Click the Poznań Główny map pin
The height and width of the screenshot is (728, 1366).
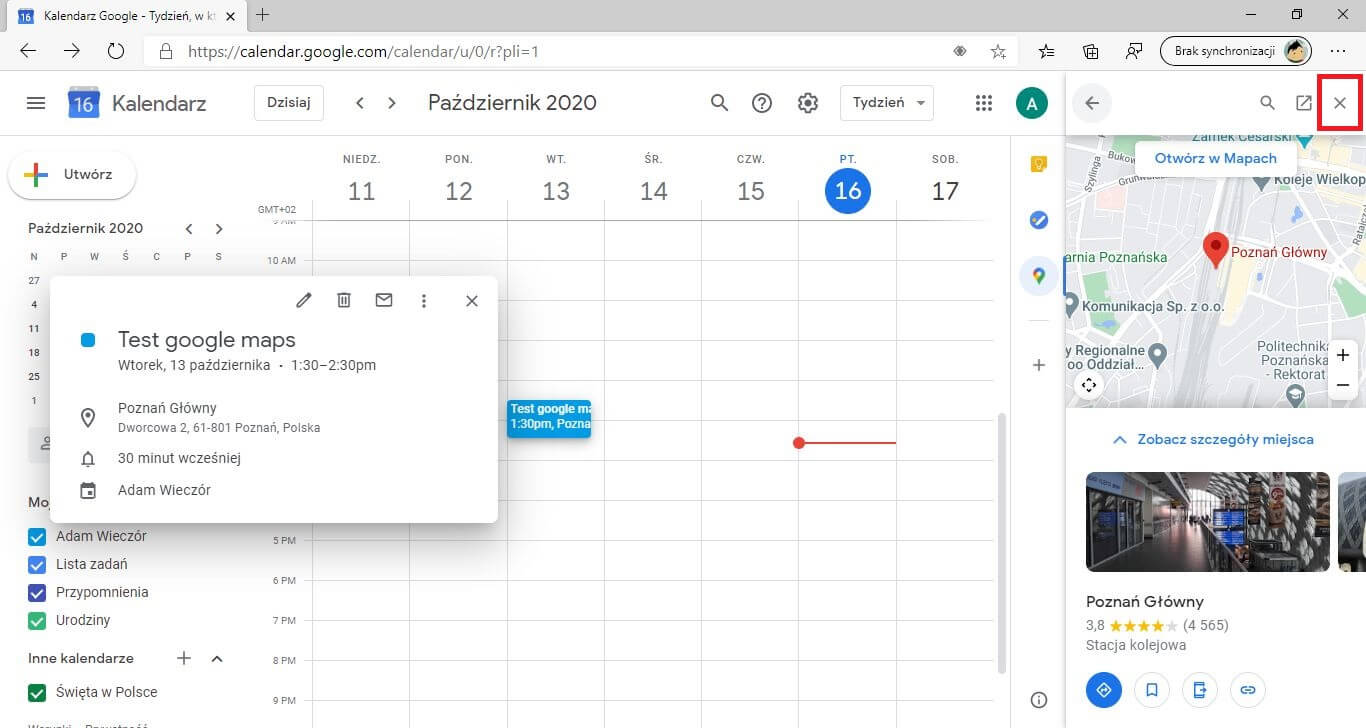(1216, 250)
